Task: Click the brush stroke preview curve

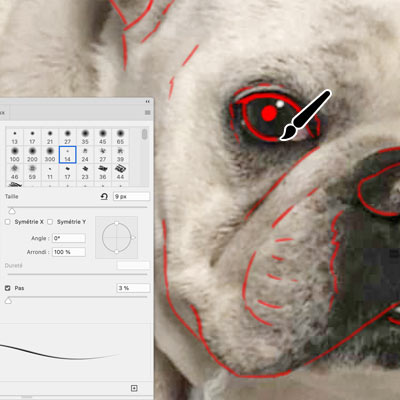Action: (x=60, y=353)
